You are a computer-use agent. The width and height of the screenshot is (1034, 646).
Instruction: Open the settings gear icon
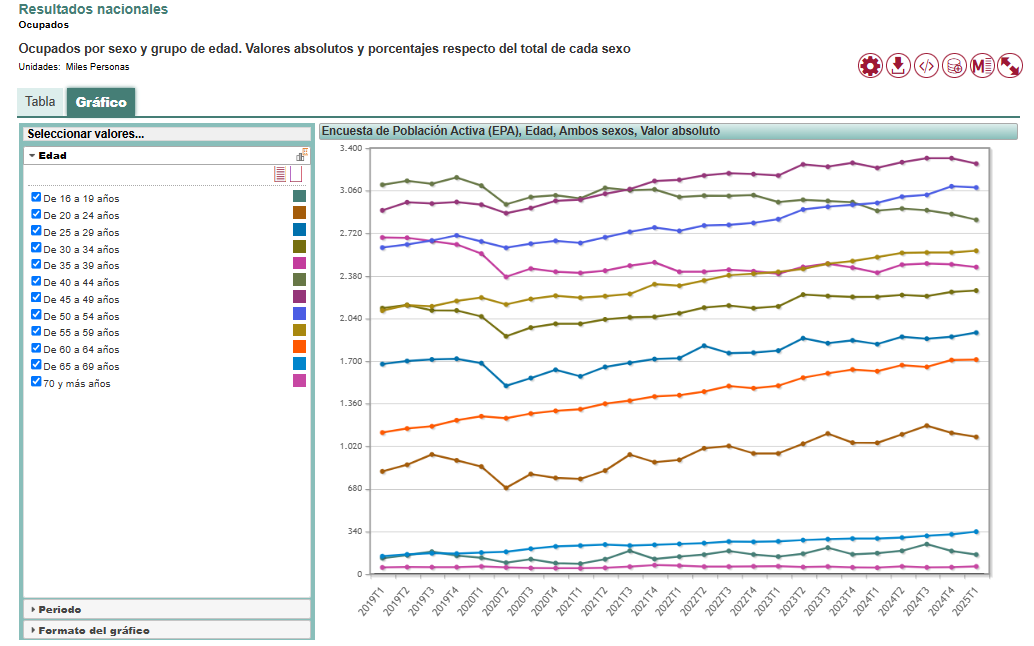click(x=870, y=66)
